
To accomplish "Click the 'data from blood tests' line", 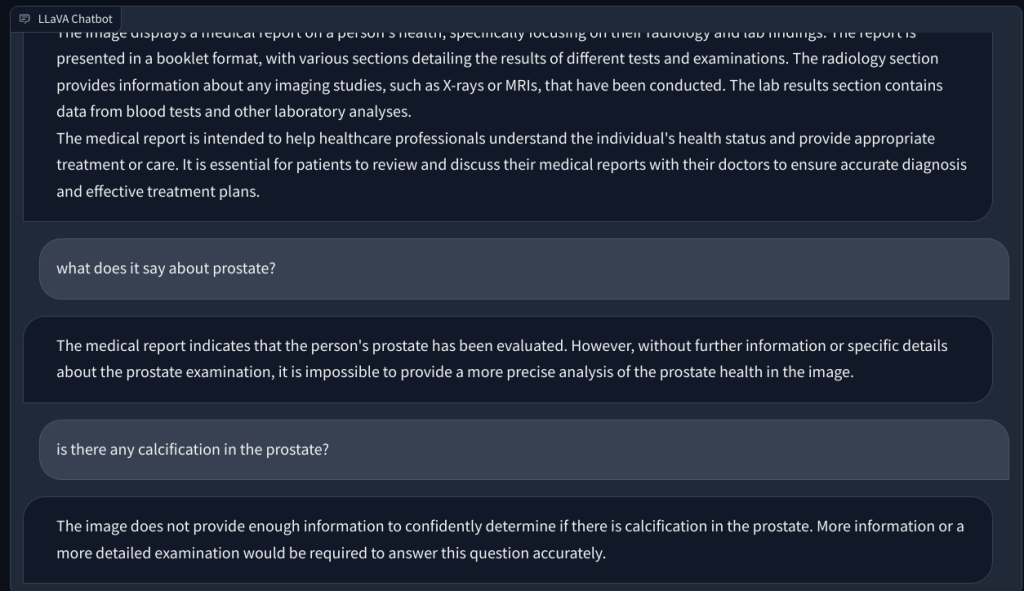I will (233, 112).
